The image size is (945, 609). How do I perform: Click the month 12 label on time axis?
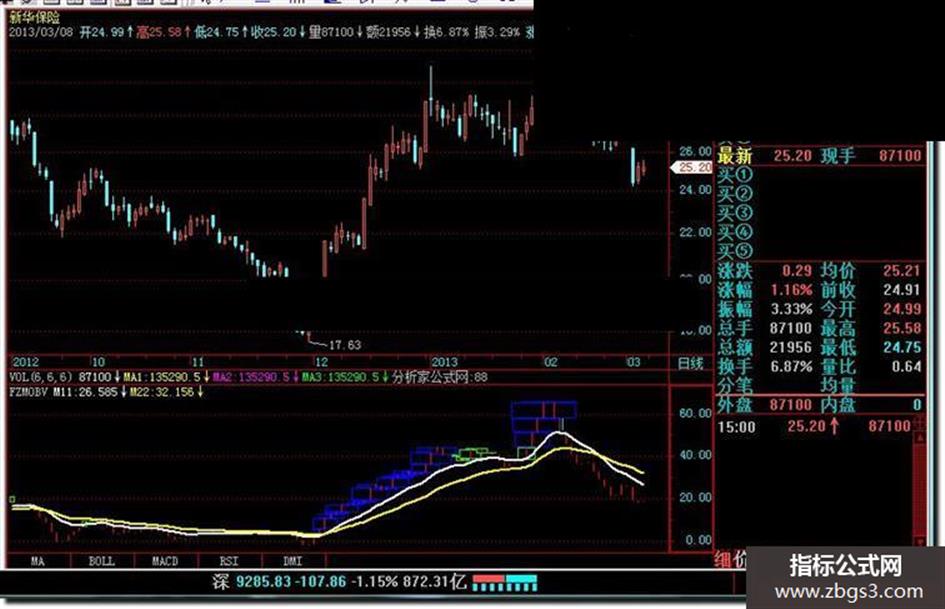tap(321, 362)
